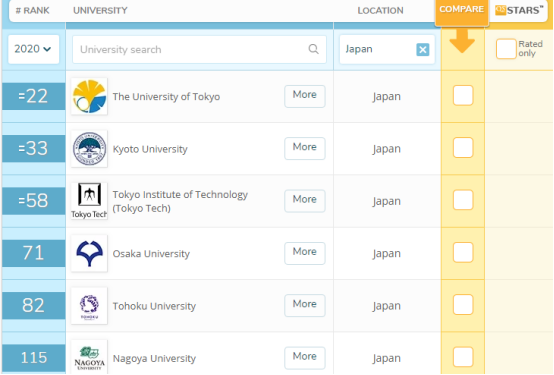The height and width of the screenshot is (375, 554).
Task: Enable the Rated only checkbox
Action: click(x=506, y=49)
